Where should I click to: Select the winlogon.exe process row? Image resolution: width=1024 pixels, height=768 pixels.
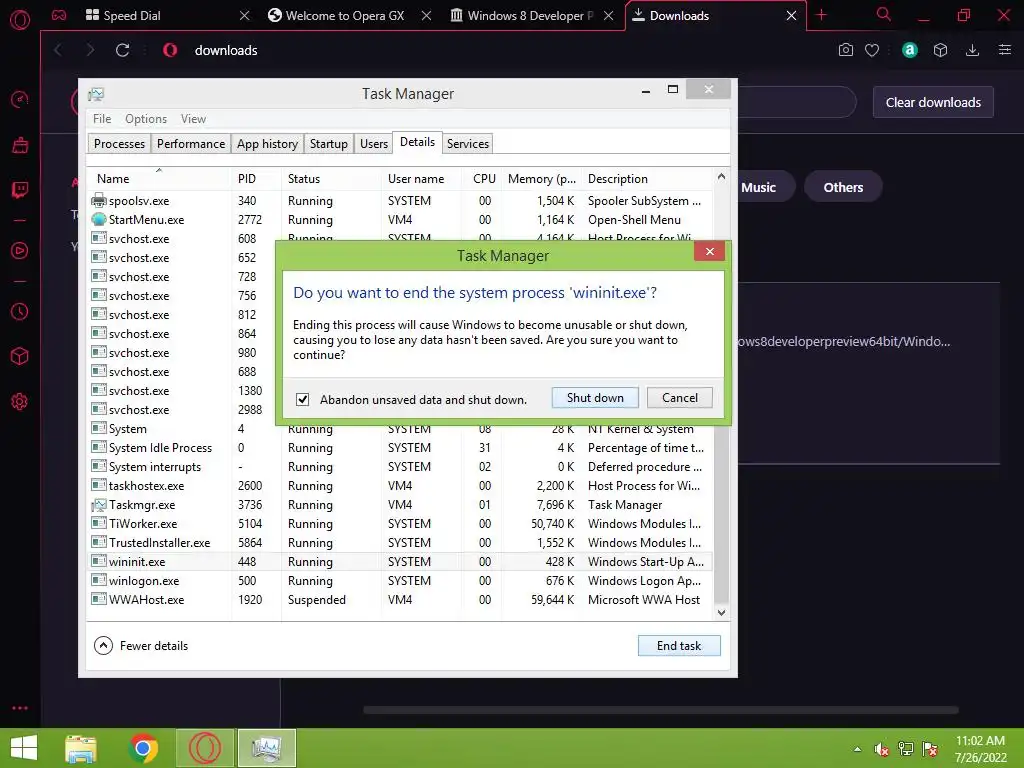click(x=400, y=581)
